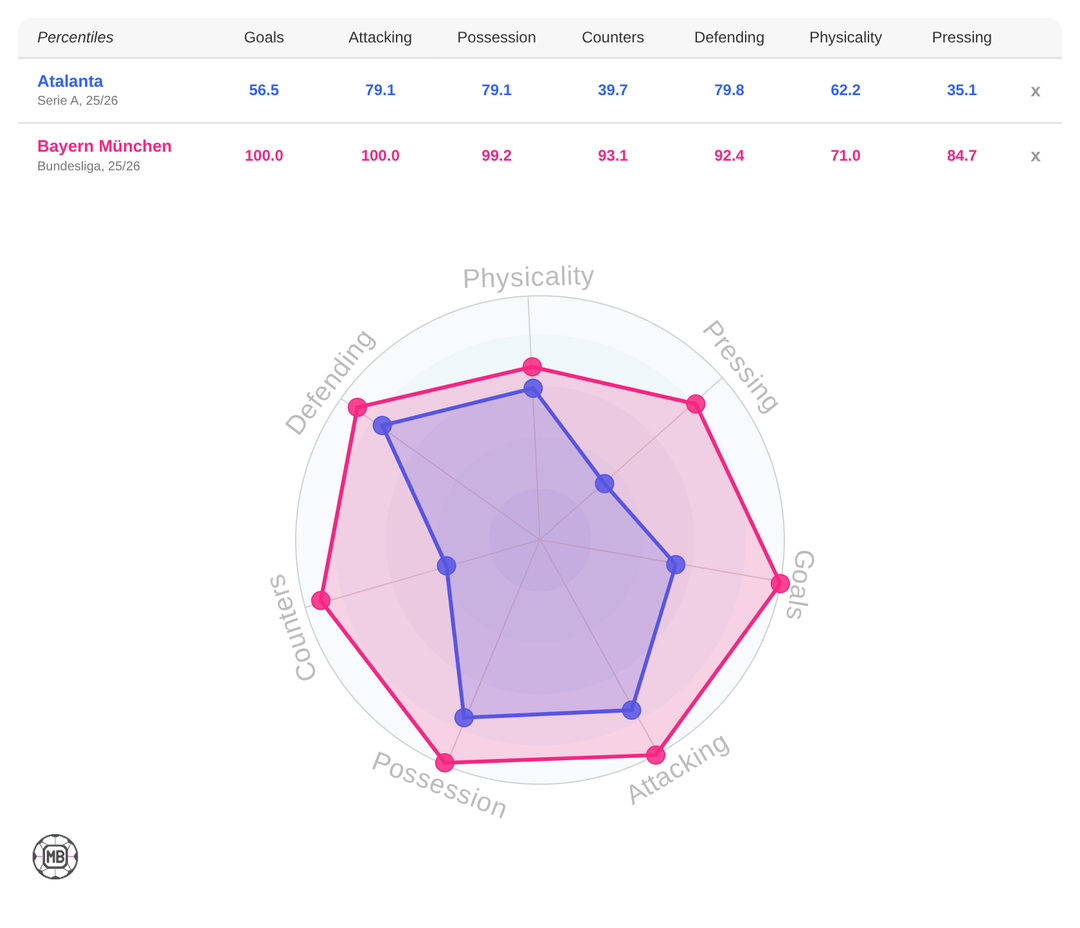This screenshot has width=1080, height=928.
Task: Click Atalanta's Attacking data point on radar
Action: pyautogui.click(x=631, y=710)
